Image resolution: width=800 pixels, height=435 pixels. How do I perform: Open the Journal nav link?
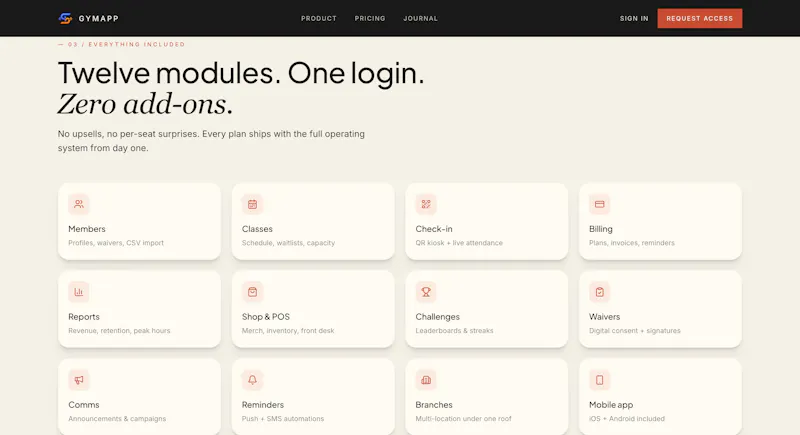click(420, 18)
